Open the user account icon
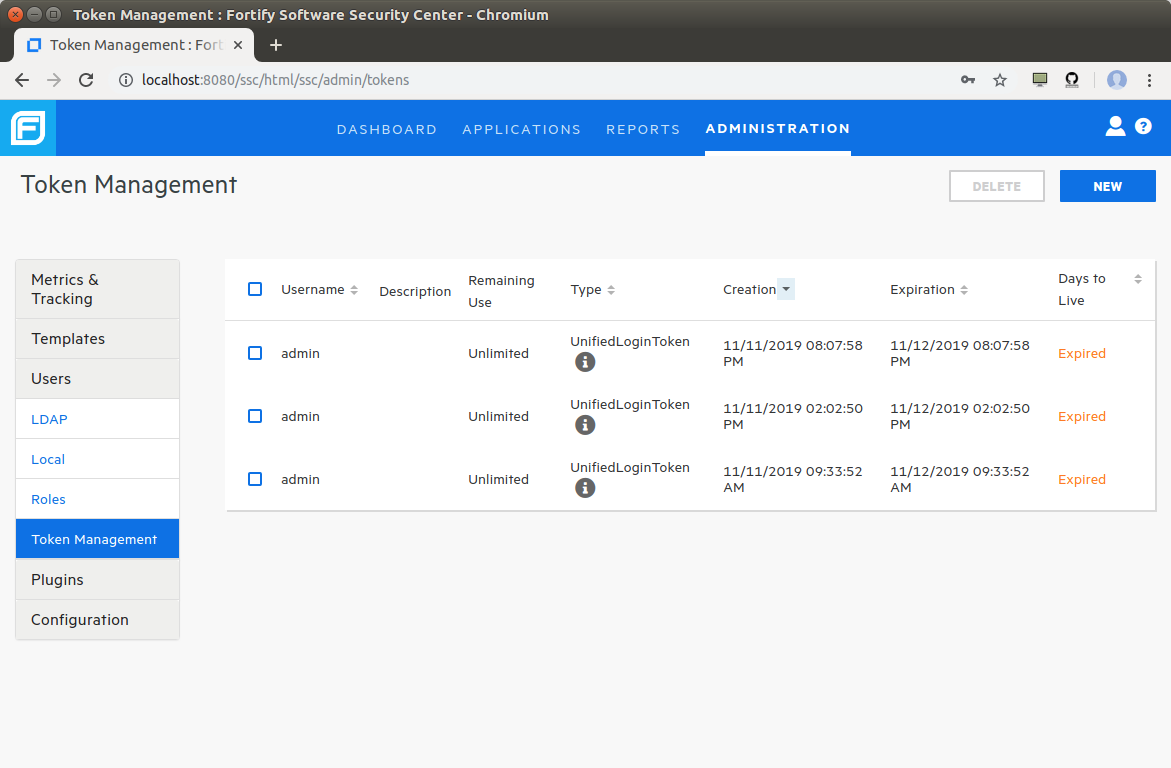 pyautogui.click(x=1115, y=126)
